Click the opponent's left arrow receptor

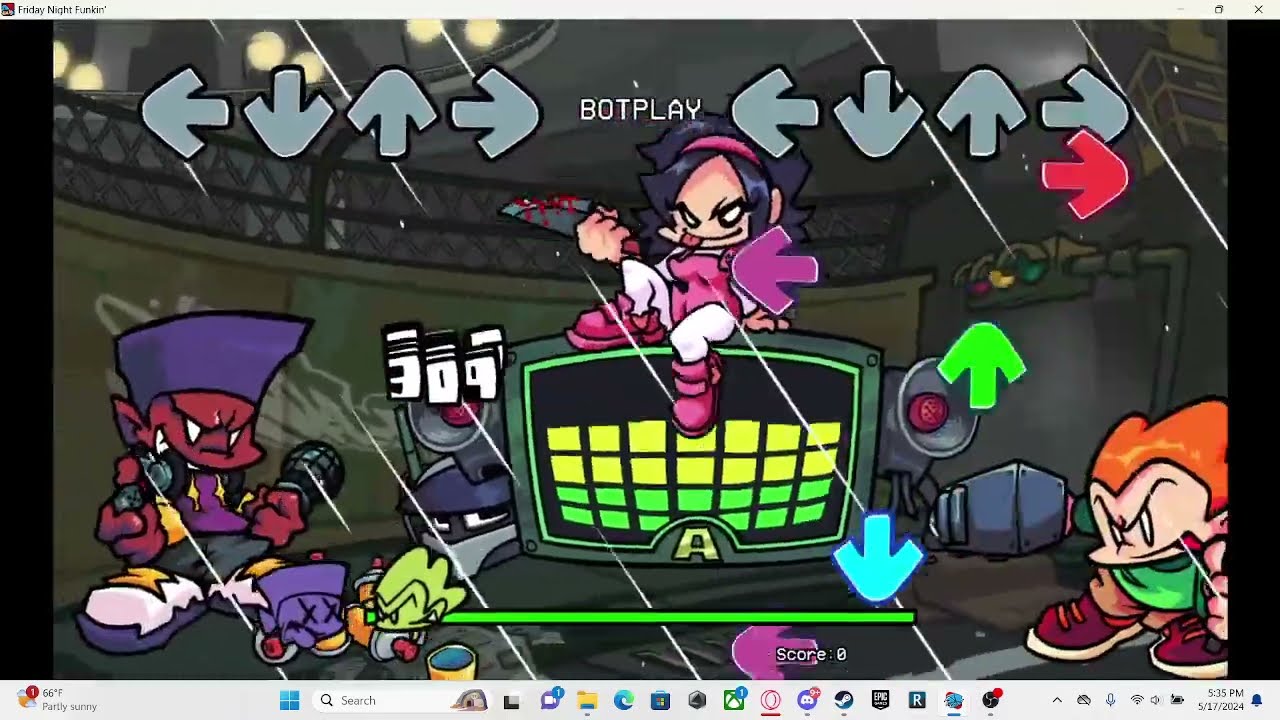pos(185,113)
